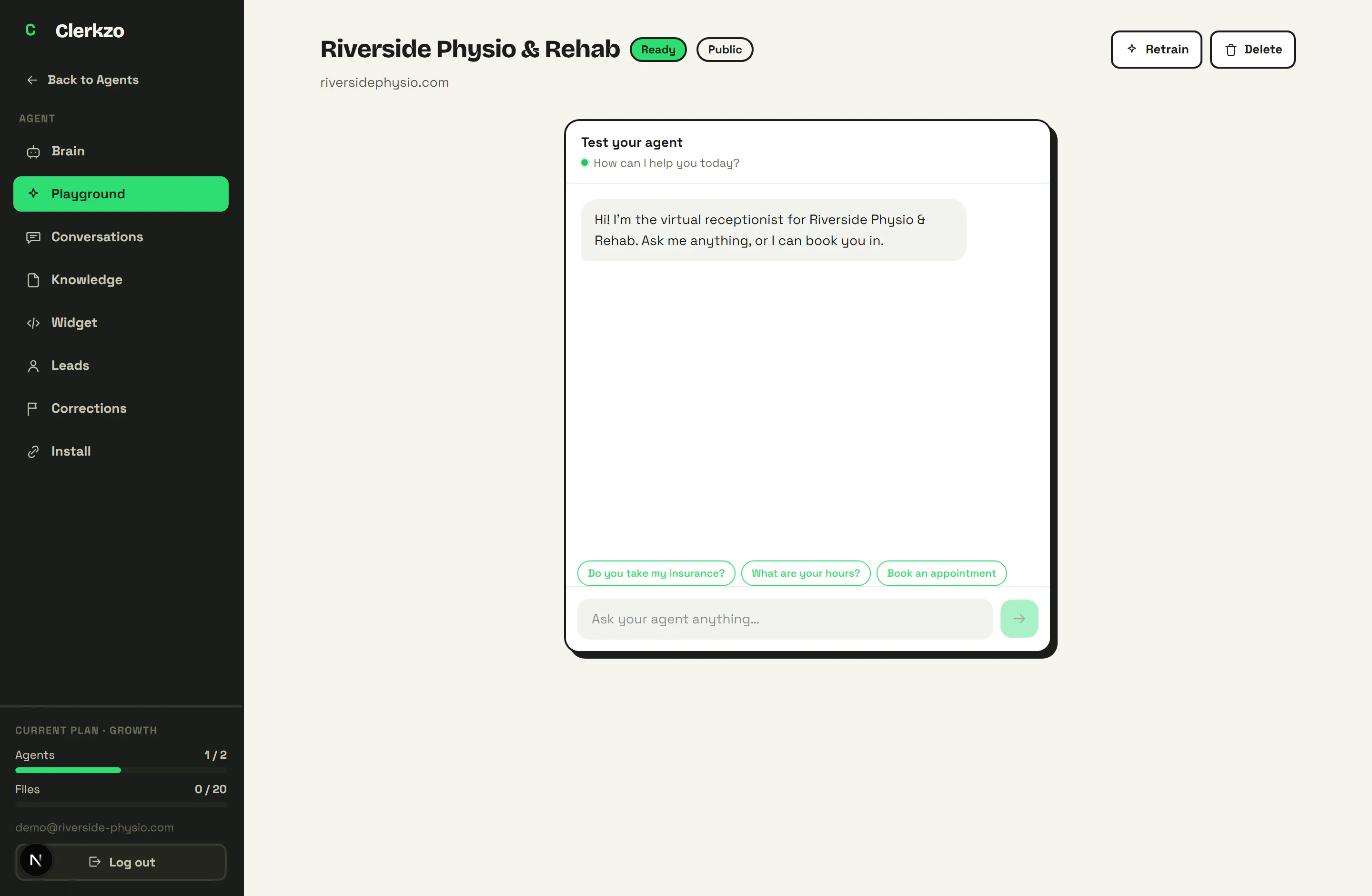Open the Knowledge section
Viewport: 1372px width, 896px height.
tap(121, 280)
